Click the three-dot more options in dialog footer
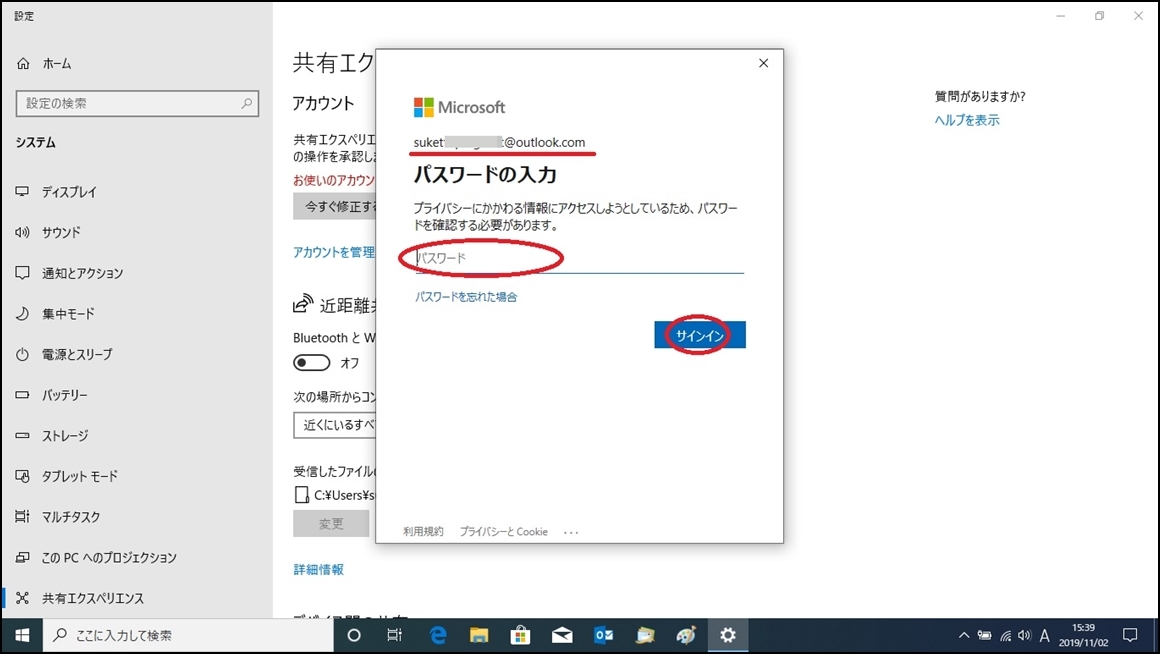Viewport: 1160px width, 654px height. click(571, 532)
